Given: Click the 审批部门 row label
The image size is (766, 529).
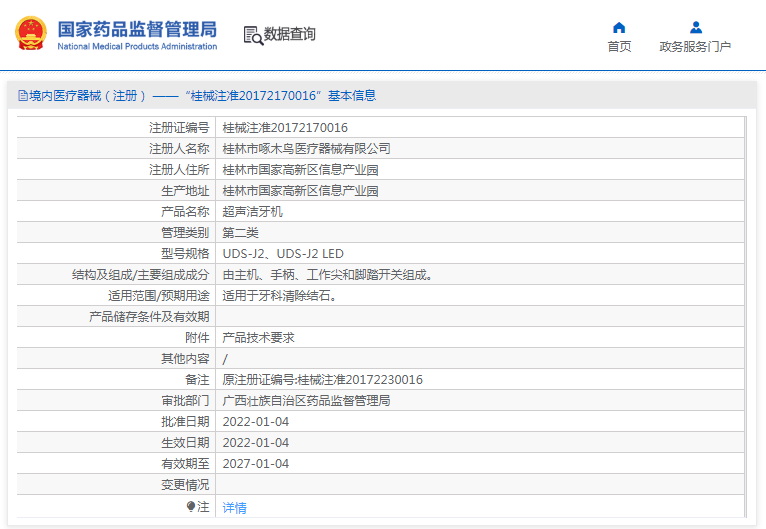Looking at the screenshot, I should [x=185, y=401].
